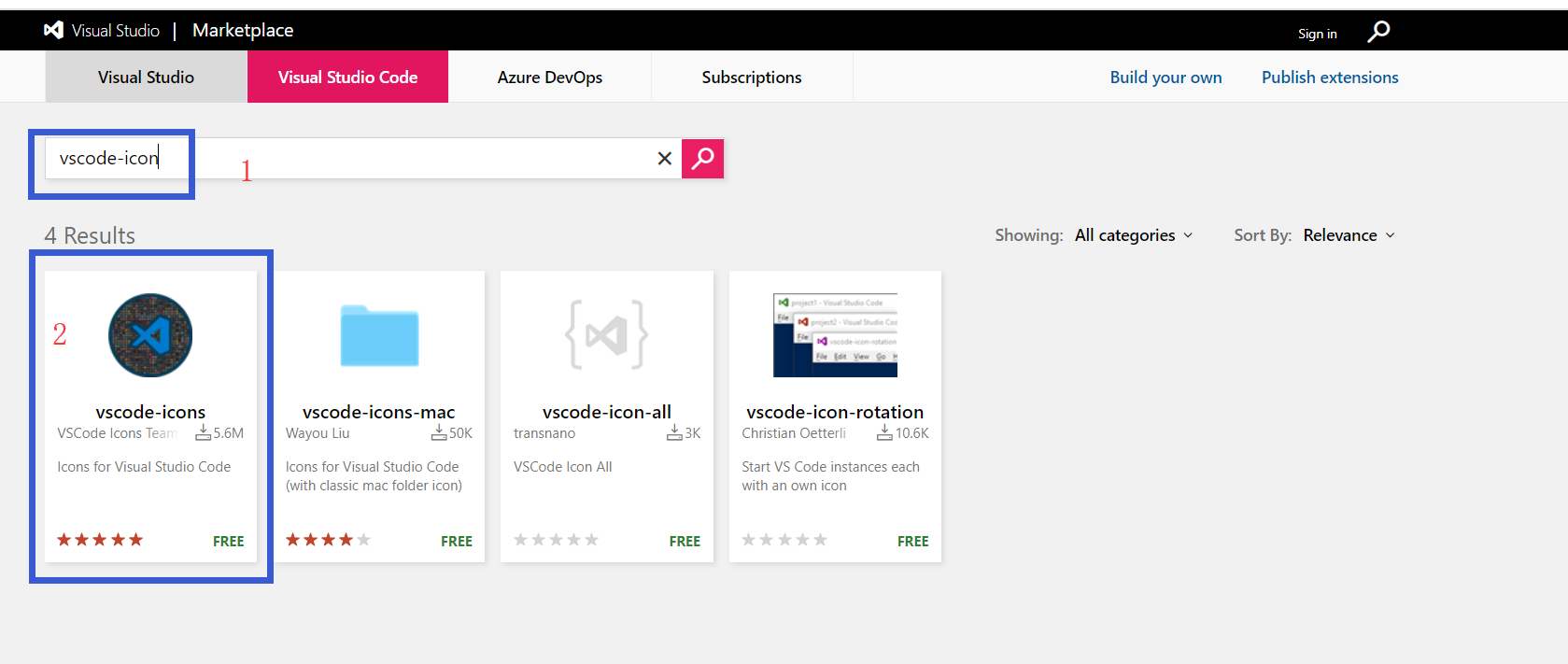
Task: Click publisher name VSCode Icons Team
Action: pos(117,433)
